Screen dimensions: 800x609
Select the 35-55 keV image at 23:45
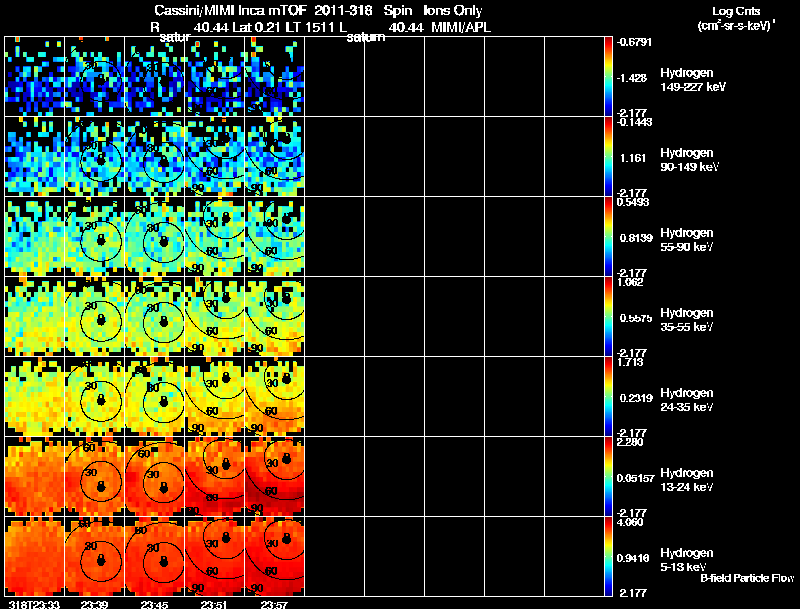pos(154,316)
